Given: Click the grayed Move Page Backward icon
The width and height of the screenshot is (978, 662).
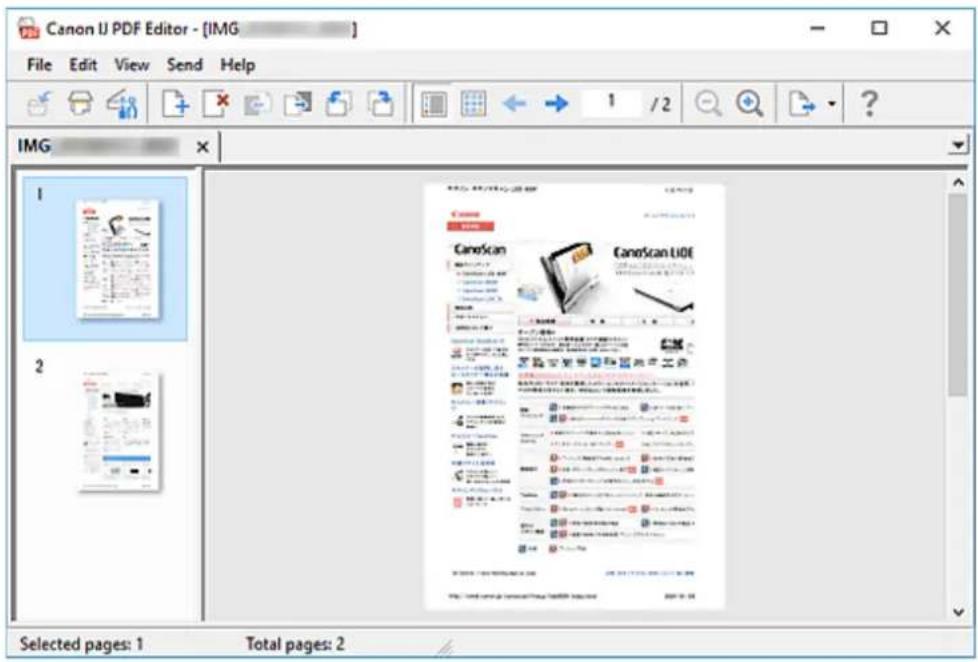Looking at the screenshot, I should coord(256,104).
